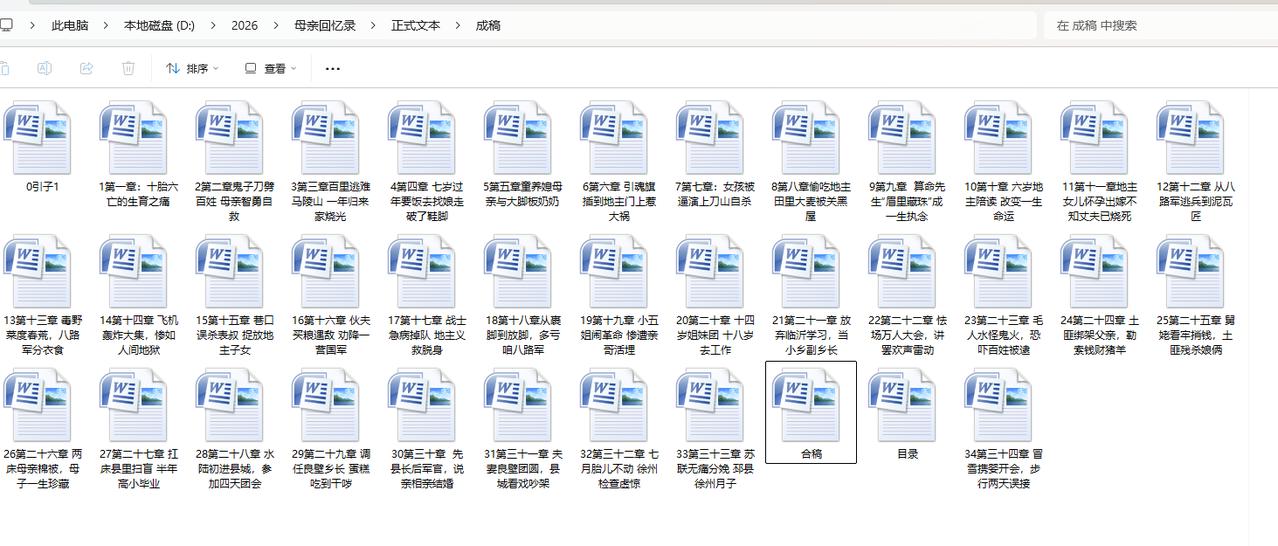Expand the chevron after 正式文本
Image resolution: width=1278 pixels, height=546 pixels.
(x=458, y=25)
